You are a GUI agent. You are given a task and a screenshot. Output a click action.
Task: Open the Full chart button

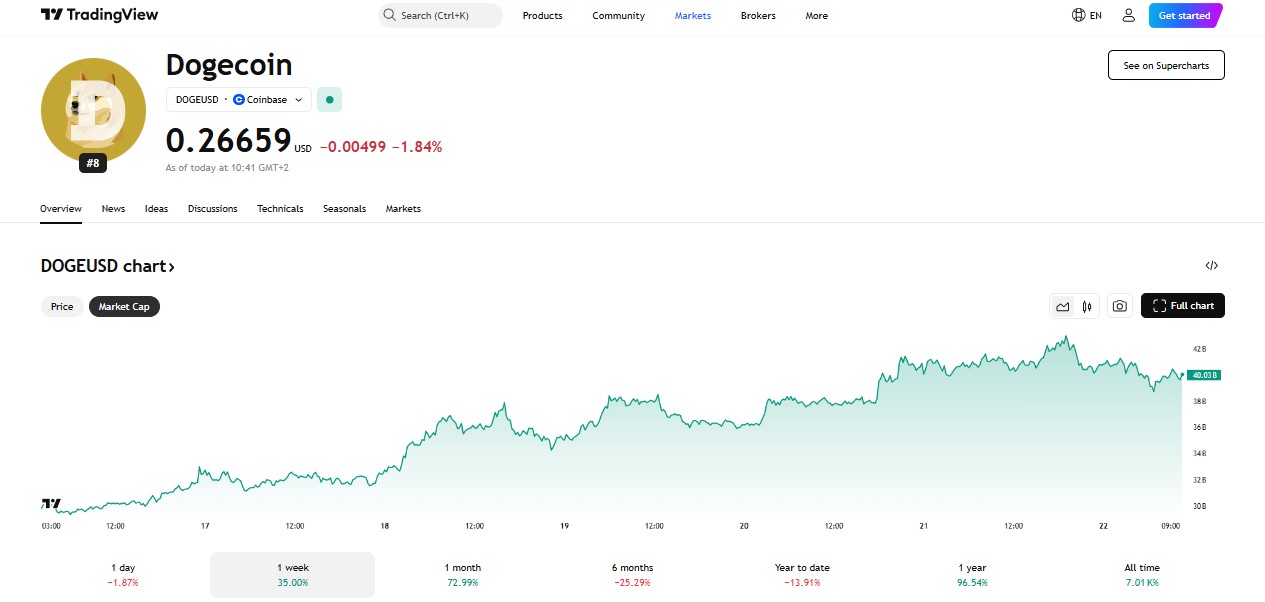pyautogui.click(x=1183, y=306)
